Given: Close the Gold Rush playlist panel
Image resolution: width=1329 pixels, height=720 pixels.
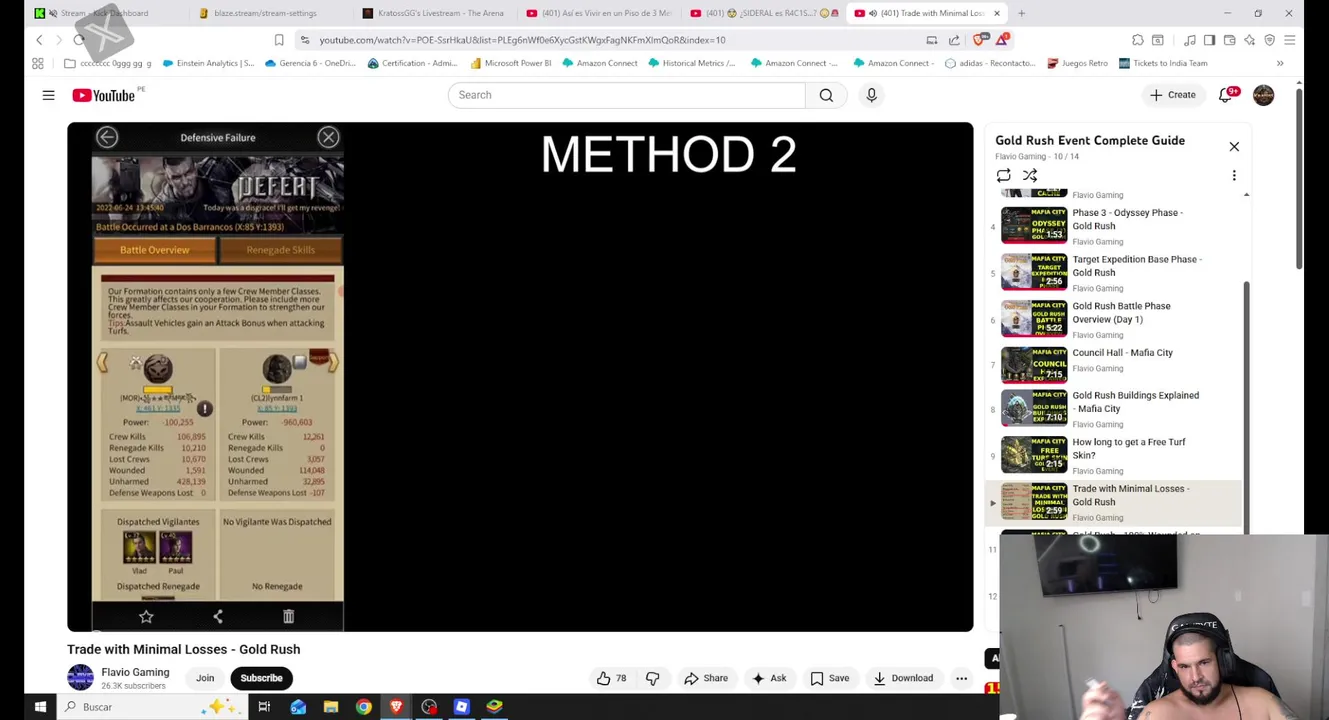Looking at the screenshot, I should tap(1234, 147).
